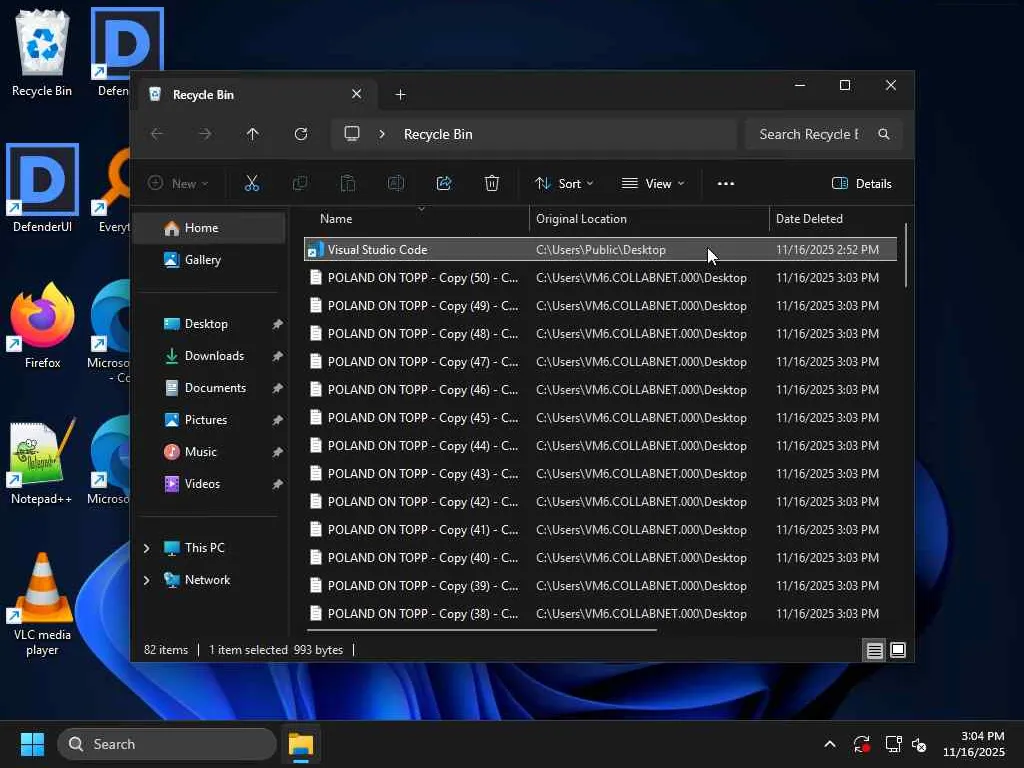Screen dimensions: 1024x768
Task: Click the Forward navigation arrow
Action: pyautogui.click(x=205, y=134)
